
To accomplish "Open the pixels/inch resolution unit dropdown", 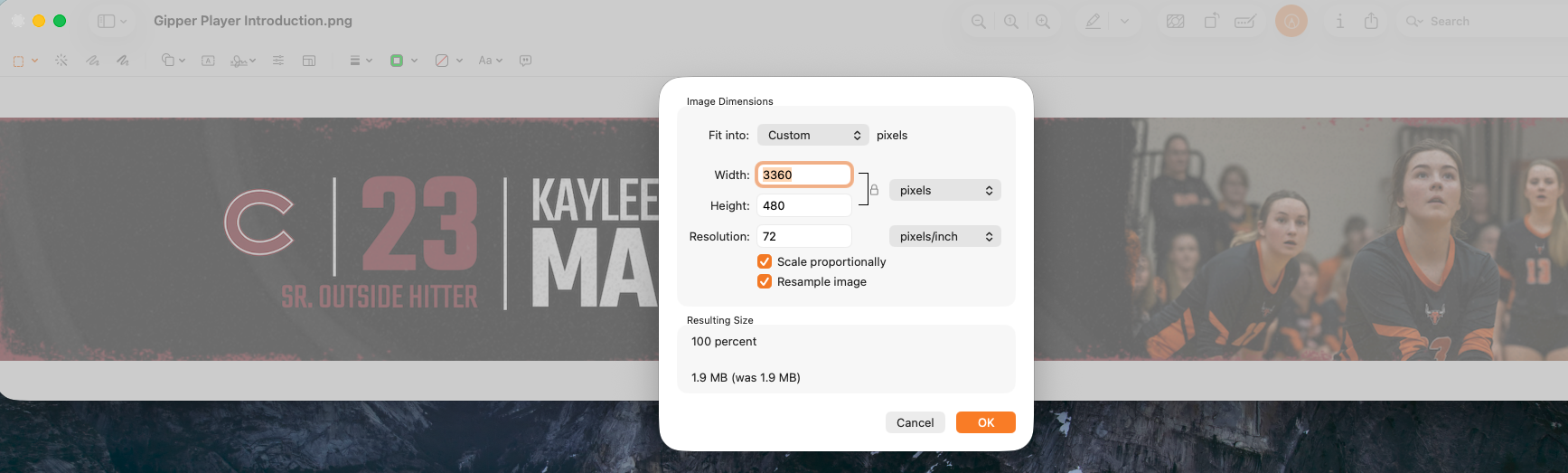I will pos(945,236).
